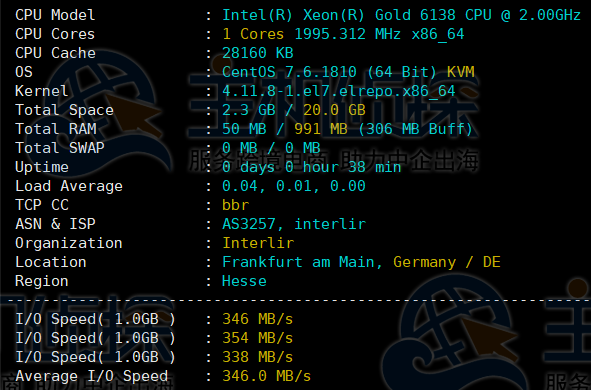Select the AS3257, interlir ASN text
Viewport: 591px width, 390px height.
294,224
